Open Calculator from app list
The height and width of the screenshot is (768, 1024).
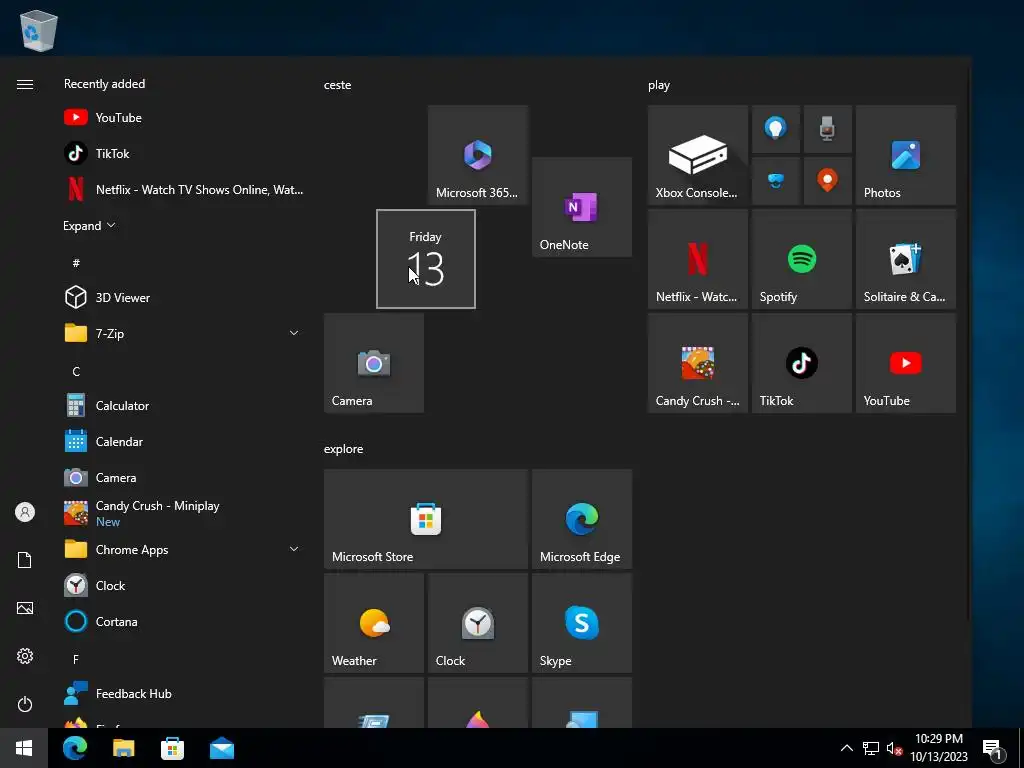pos(183,406)
